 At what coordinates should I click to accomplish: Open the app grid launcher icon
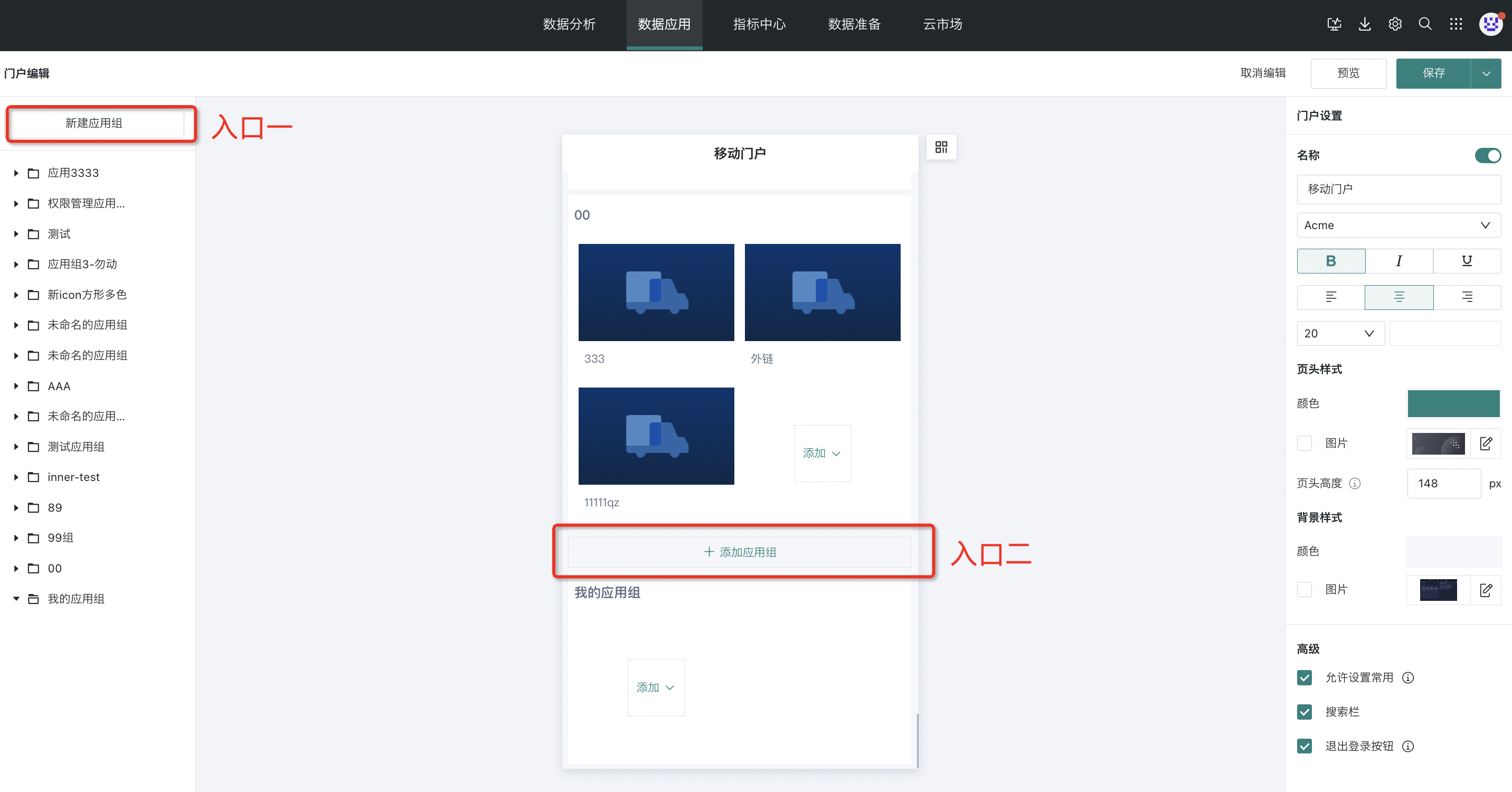click(1456, 24)
